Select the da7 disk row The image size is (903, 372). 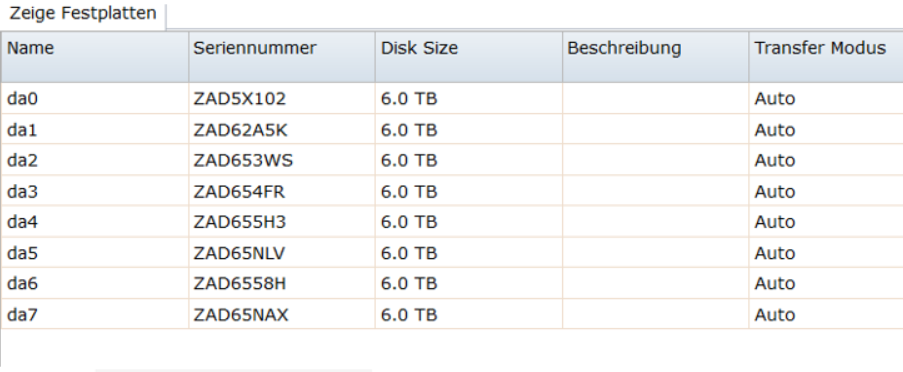[452, 314]
